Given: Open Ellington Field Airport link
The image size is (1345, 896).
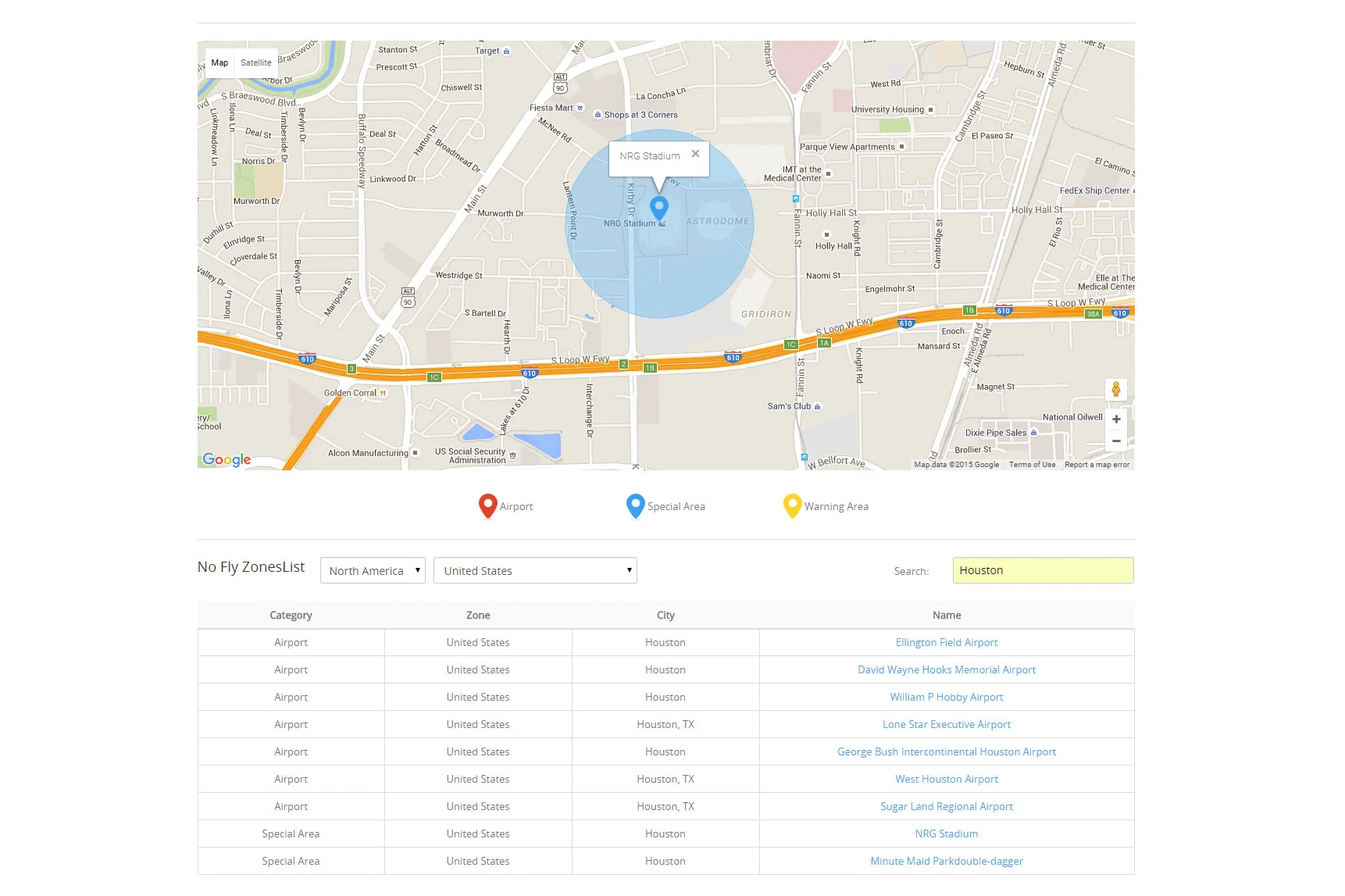Looking at the screenshot, I should (x=947, y=642).
